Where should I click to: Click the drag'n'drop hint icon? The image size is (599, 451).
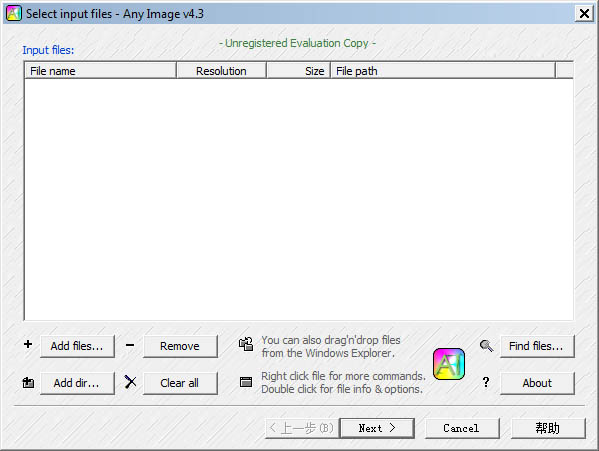246,344
